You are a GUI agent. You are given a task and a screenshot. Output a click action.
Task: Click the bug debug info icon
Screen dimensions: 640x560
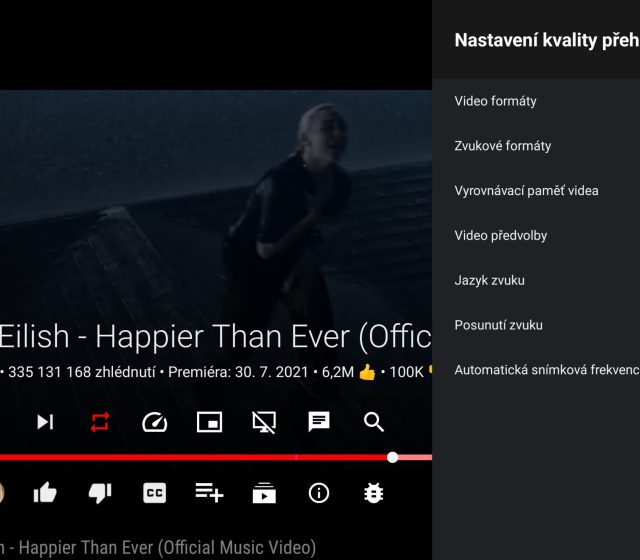pos(374,492)
